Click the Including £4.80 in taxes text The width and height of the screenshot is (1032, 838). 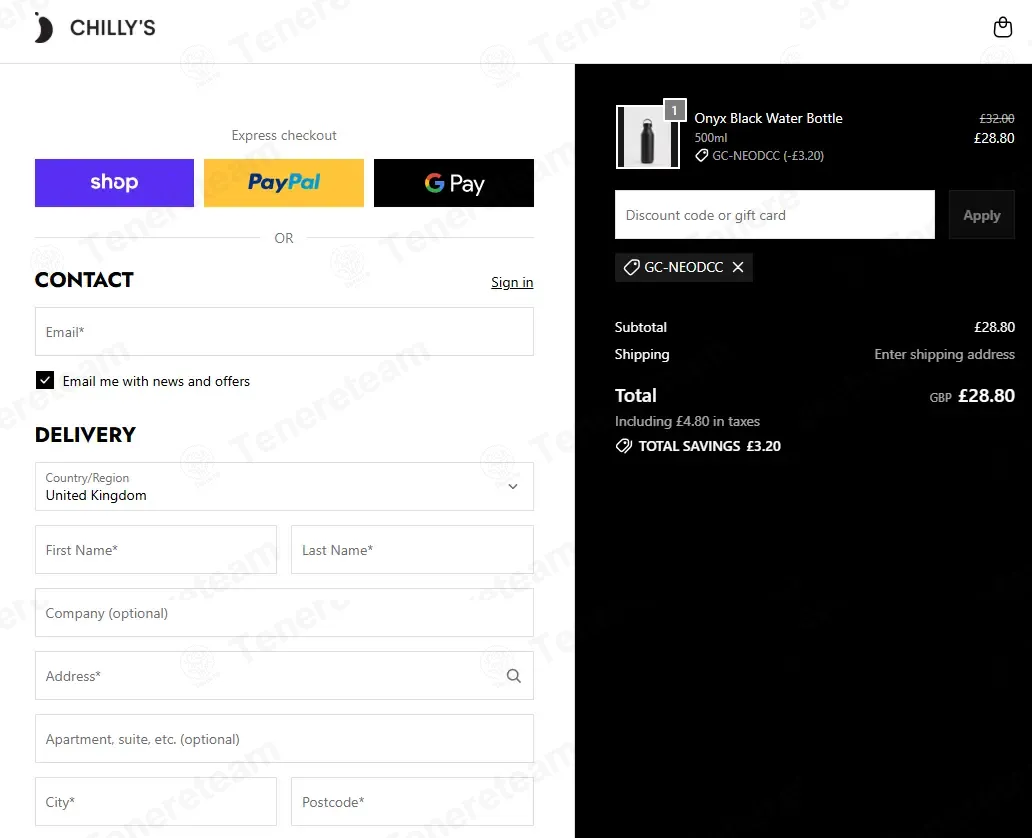click(687, 421)
